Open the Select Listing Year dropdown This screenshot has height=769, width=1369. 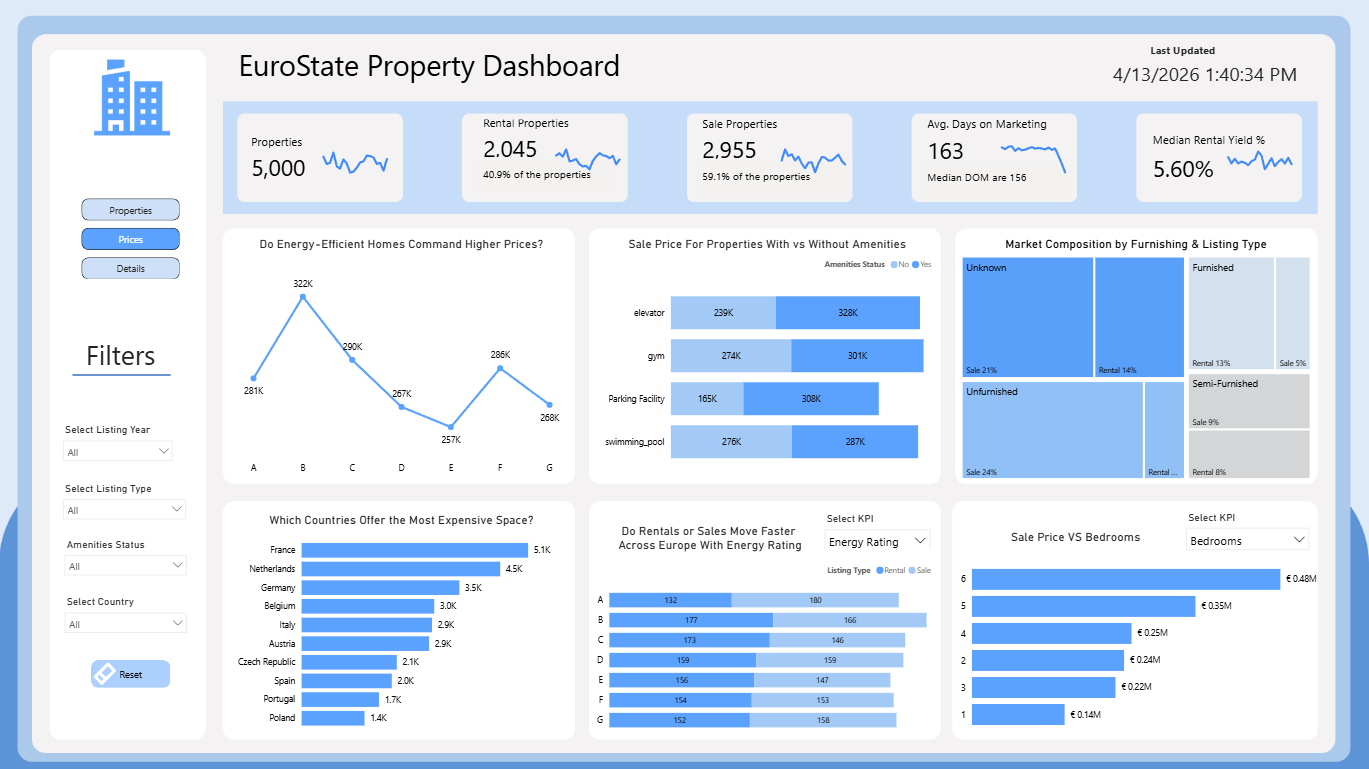point(119,451)
